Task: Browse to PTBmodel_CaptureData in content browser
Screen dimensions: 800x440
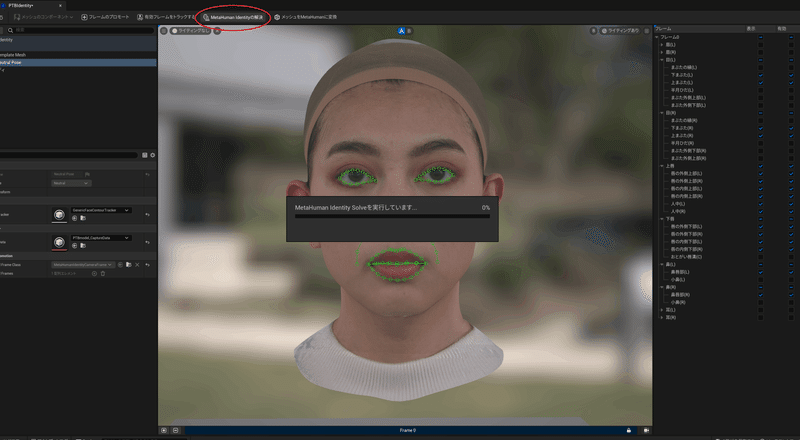Action: 83,246
